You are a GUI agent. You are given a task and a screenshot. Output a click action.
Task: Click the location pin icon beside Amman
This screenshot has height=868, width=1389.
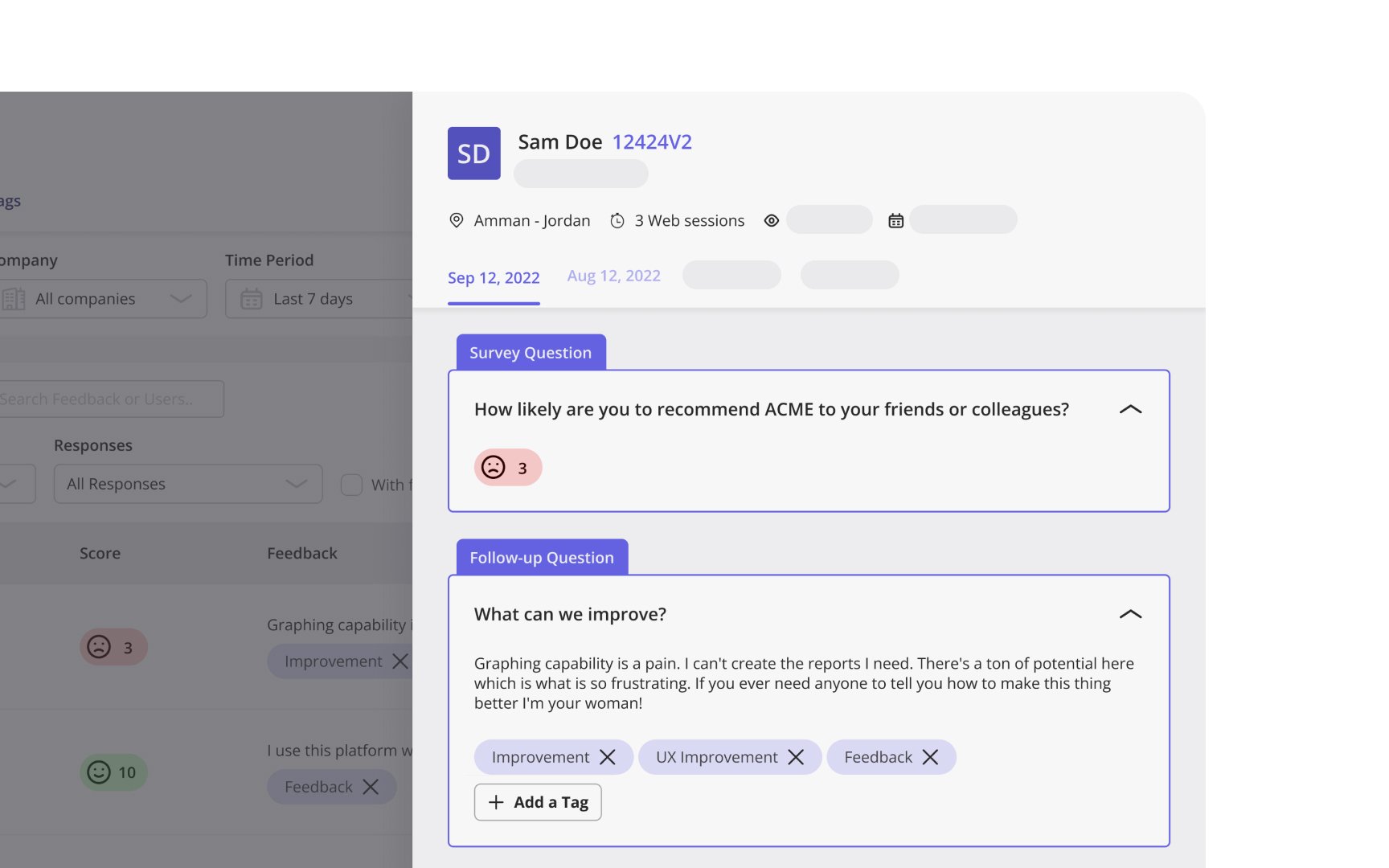pyautogui.click(x=456, y=220)
